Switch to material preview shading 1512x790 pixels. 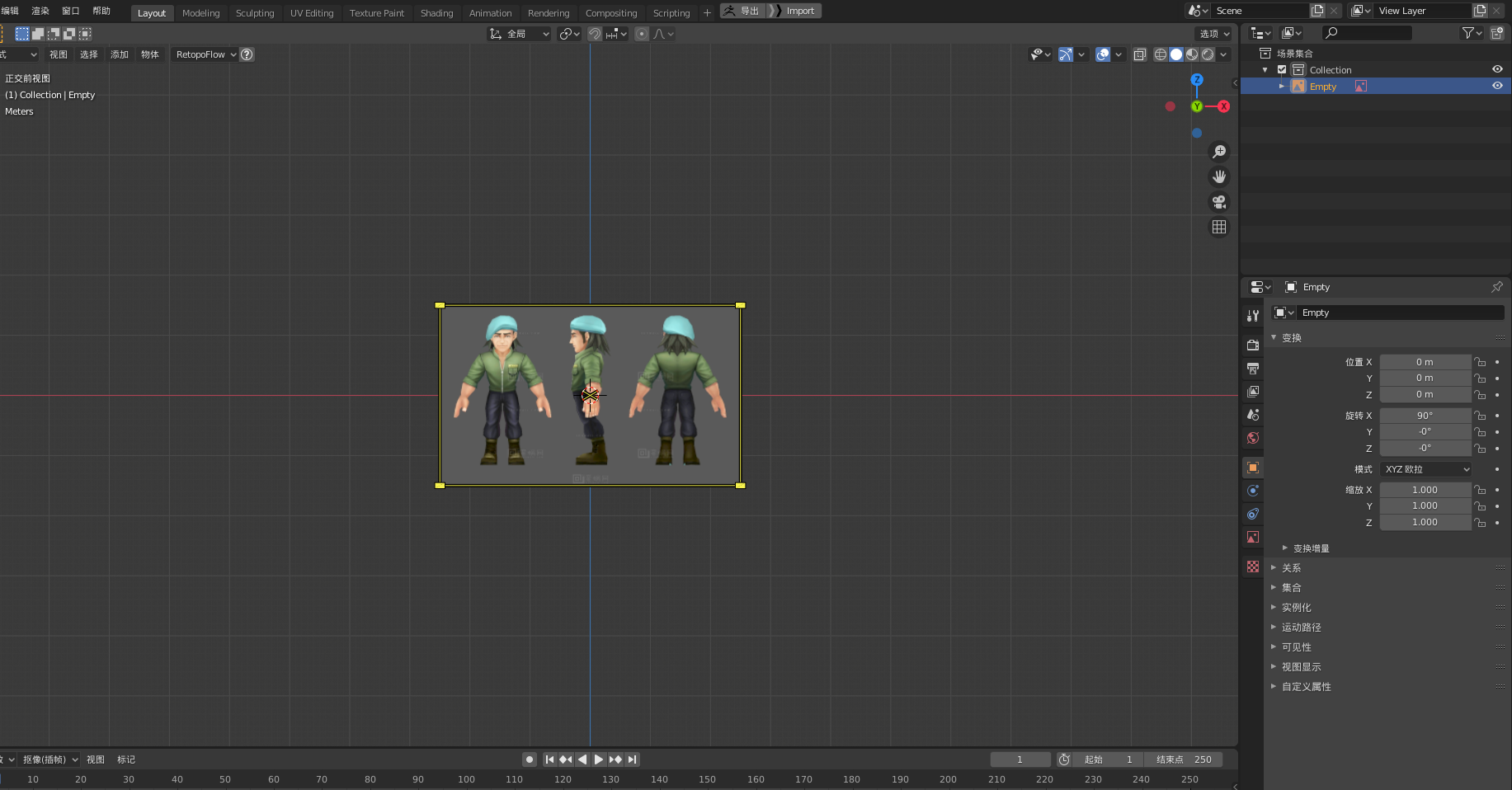click(1192, 54)
